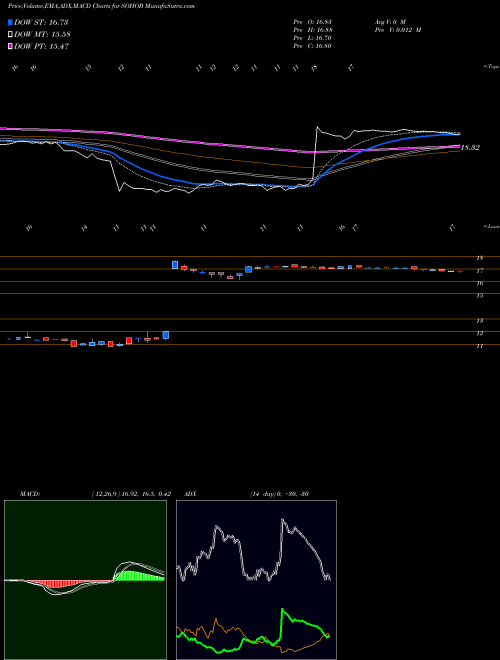This screenshot has height=660, width=500.
Task: Click the 18.32 price label on EMA chart
Action: coord(470,148)
